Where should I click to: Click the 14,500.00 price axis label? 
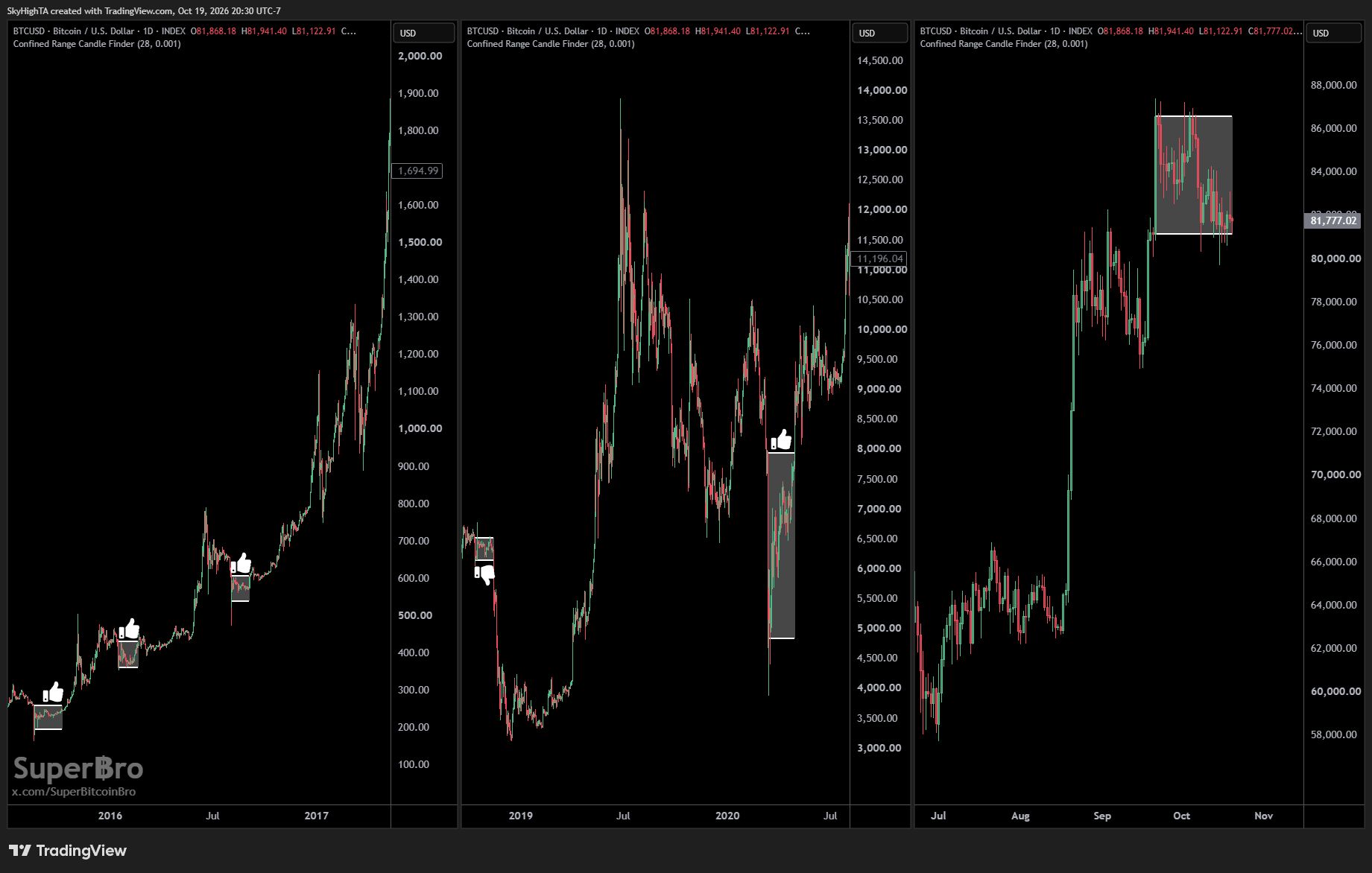880,60
